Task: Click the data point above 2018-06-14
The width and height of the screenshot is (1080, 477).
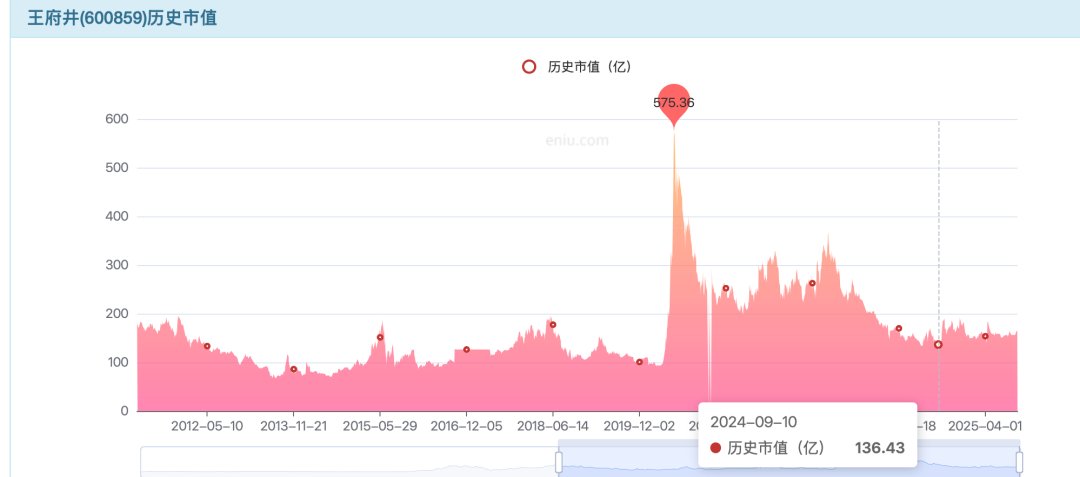Action: [x=552, y=325]
